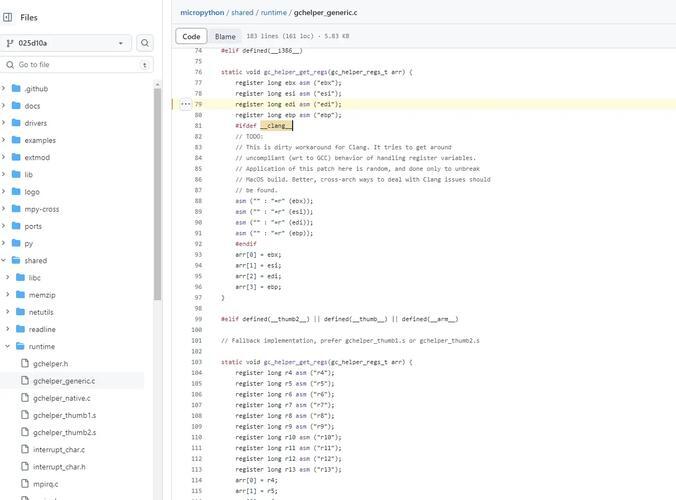Open the .github folder
Image resolution: width=676 pixels, height=500 pixels.
coord(36,89)
